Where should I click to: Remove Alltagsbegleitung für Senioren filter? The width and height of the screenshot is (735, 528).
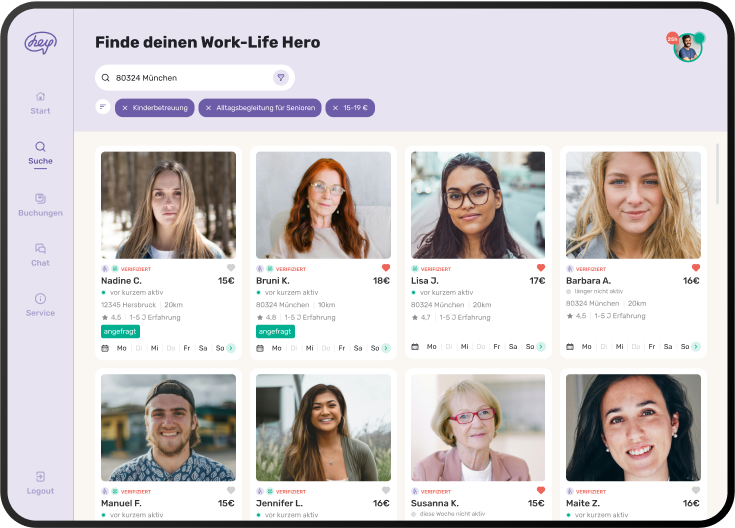tap(209, 108)
